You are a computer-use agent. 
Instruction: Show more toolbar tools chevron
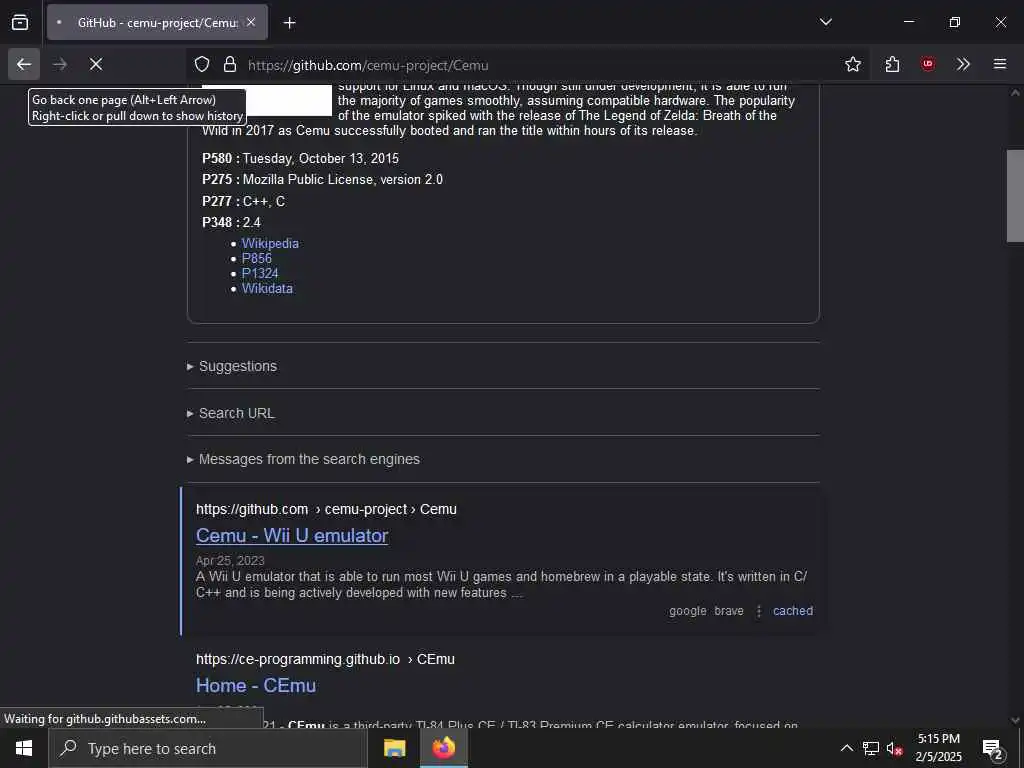(963, 64)
